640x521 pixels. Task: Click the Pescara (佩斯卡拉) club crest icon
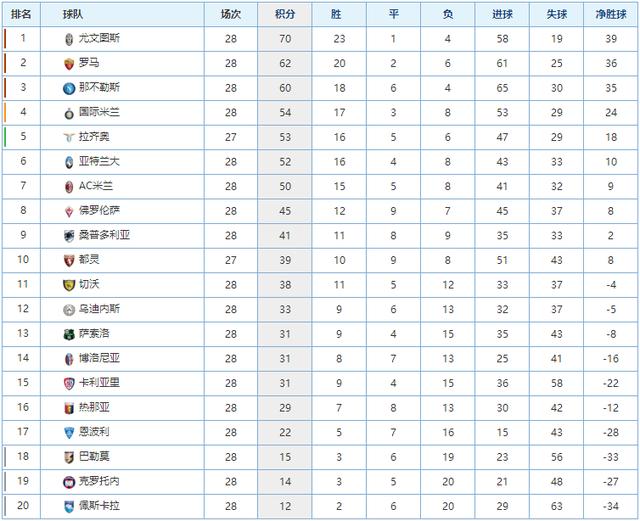point(67,506)
